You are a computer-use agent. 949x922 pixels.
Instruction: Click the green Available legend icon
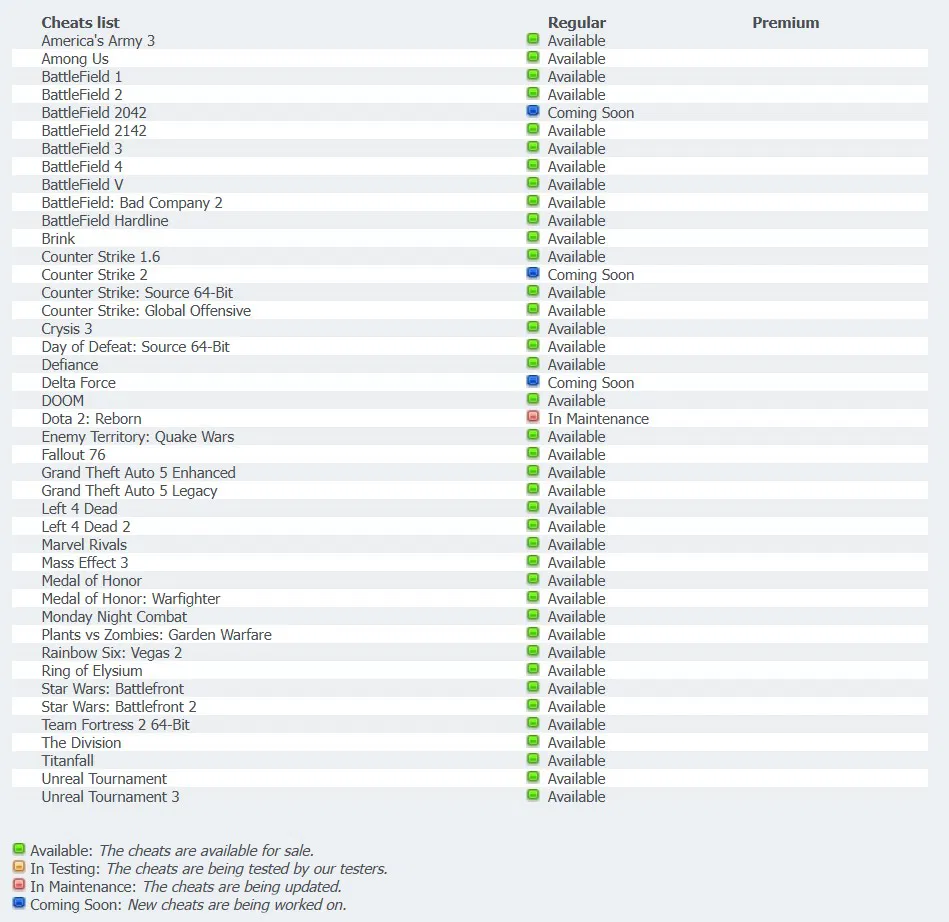coord(19,849)
